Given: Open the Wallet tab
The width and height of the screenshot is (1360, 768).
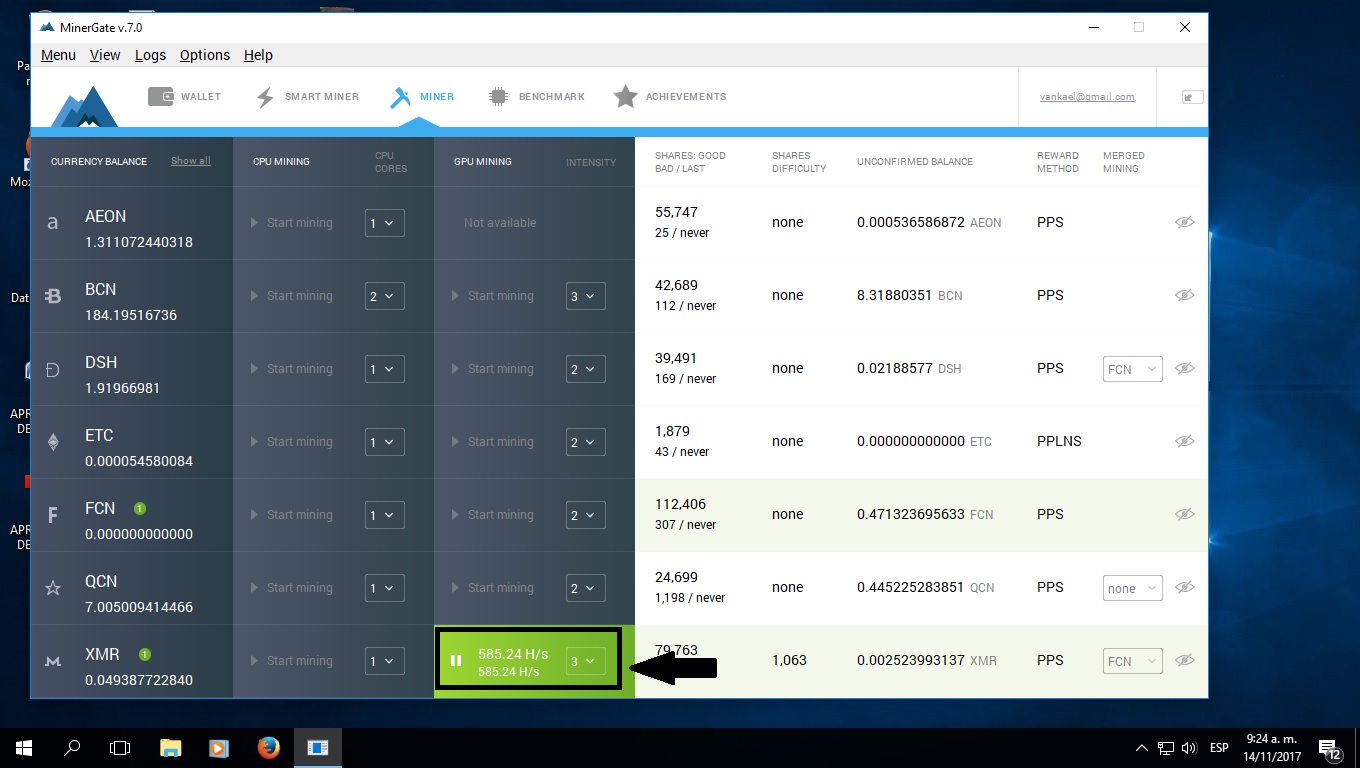Looking at the screenshot, I should pyautogui.click(x=184, y=97).
